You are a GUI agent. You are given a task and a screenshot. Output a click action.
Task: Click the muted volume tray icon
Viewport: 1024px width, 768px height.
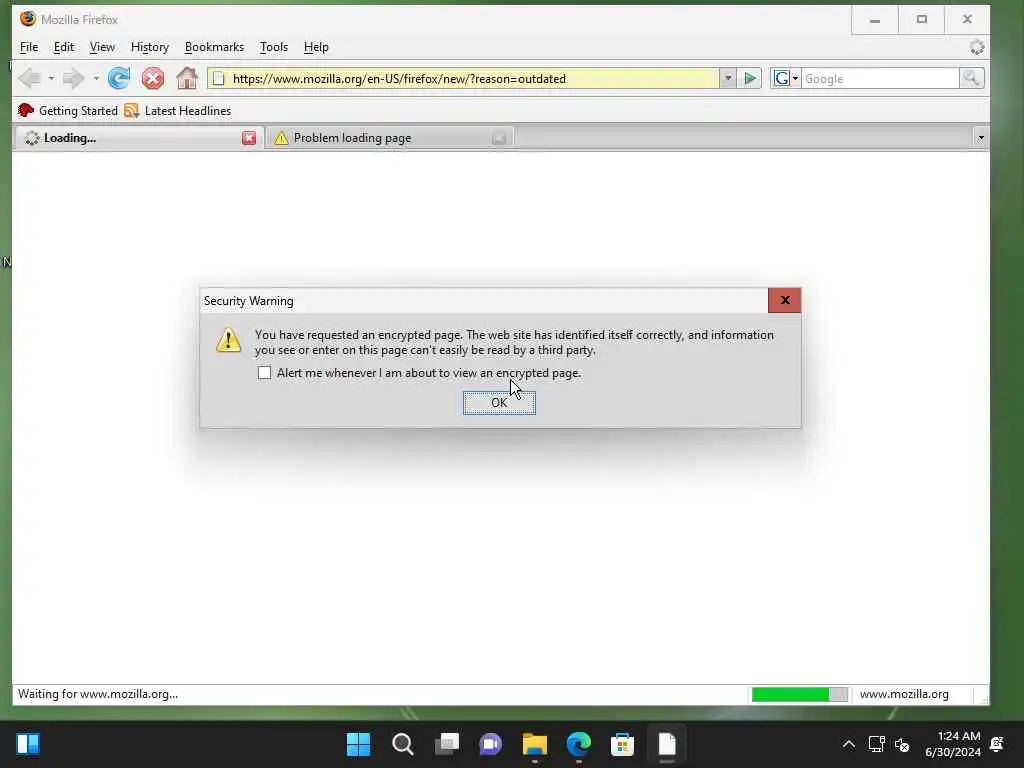902,744
